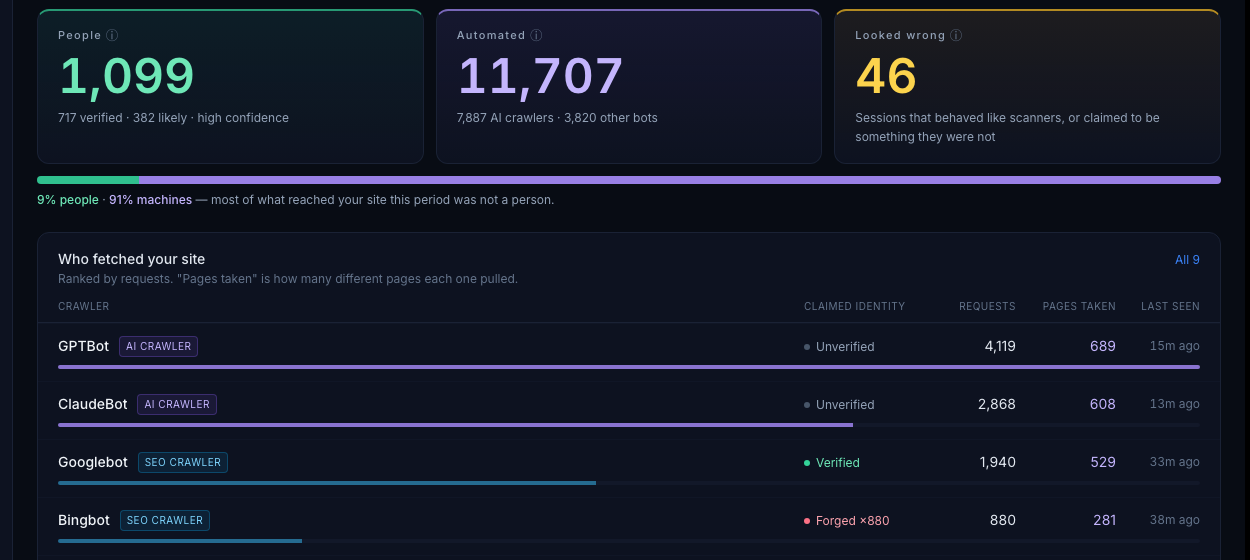The height and width of the screenshot is (560, 1250).
Task: Click the Who fetched your site heading
Action: point(131,259)
